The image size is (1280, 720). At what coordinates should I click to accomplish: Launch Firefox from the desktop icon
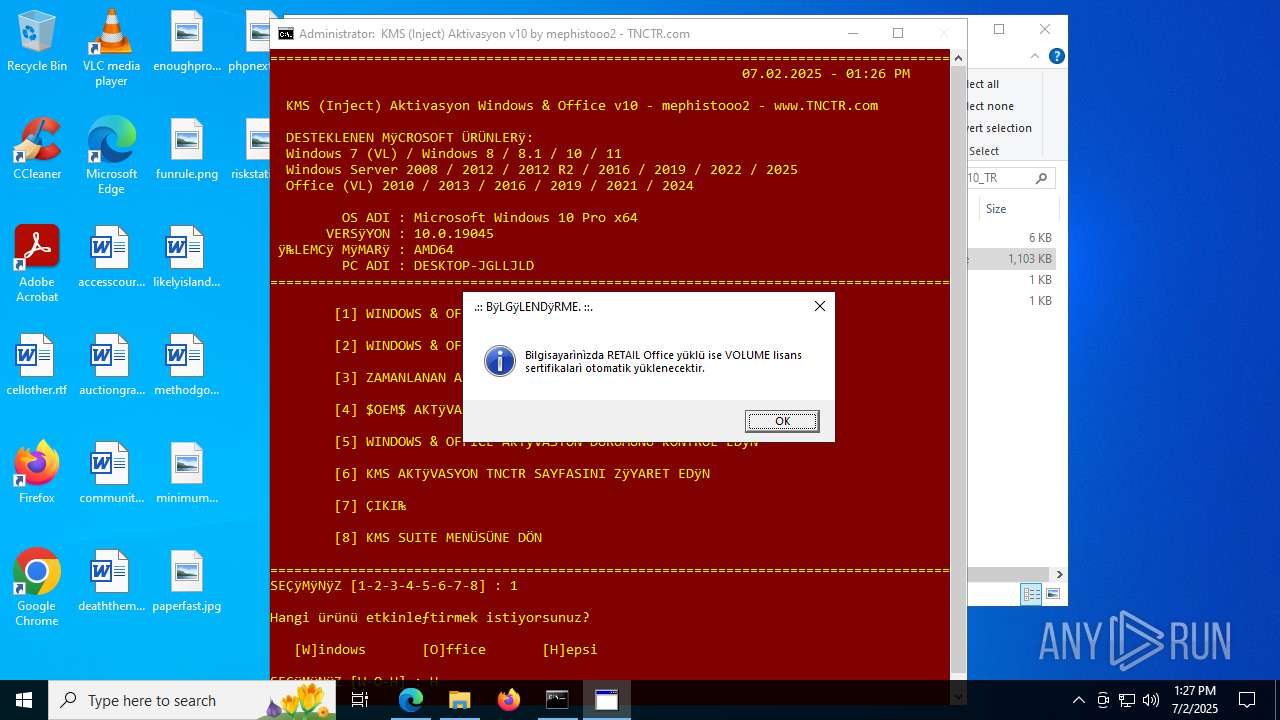(x=37, y=473)
